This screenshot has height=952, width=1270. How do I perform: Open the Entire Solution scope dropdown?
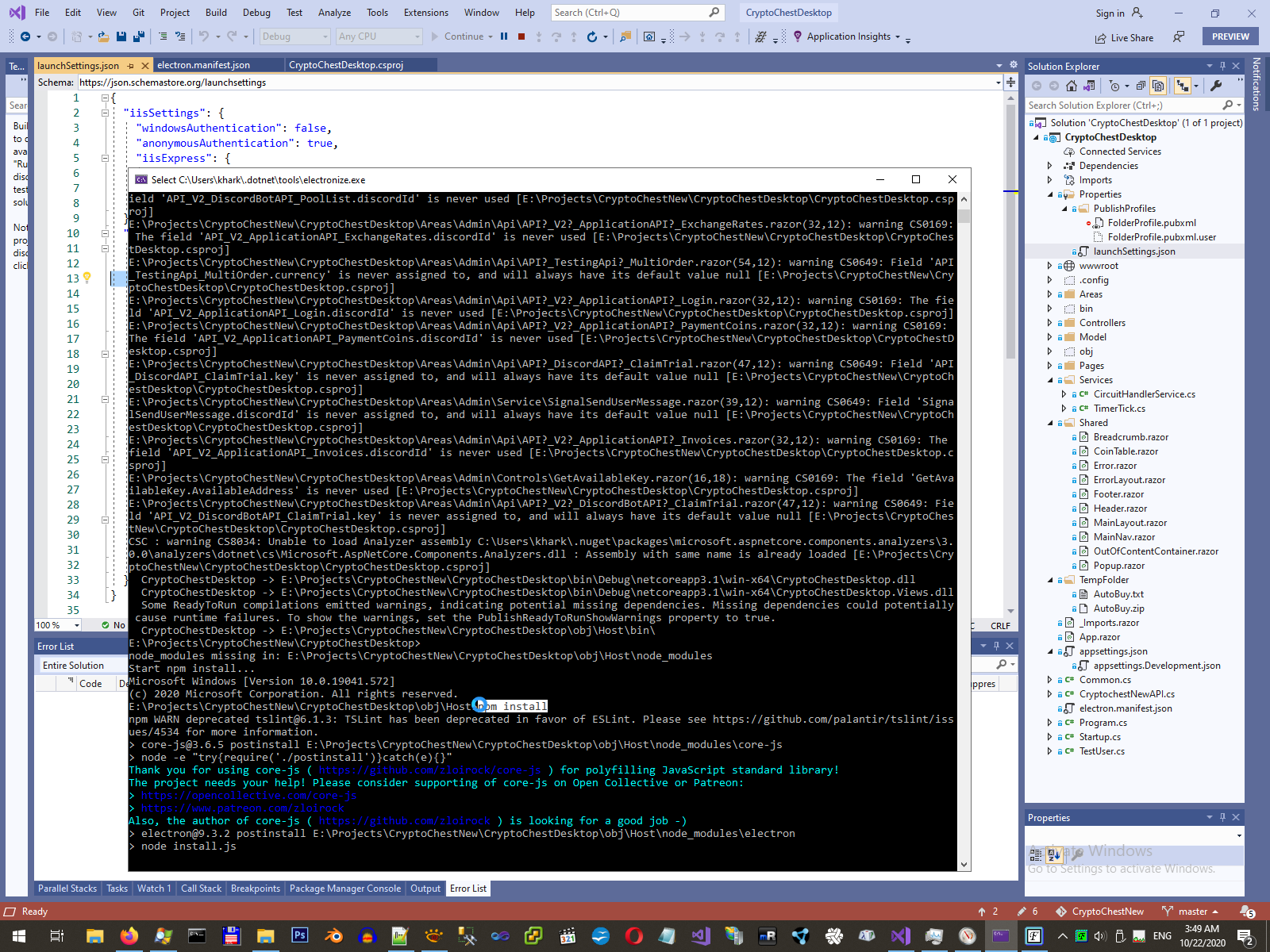click(x=83, y=666)
